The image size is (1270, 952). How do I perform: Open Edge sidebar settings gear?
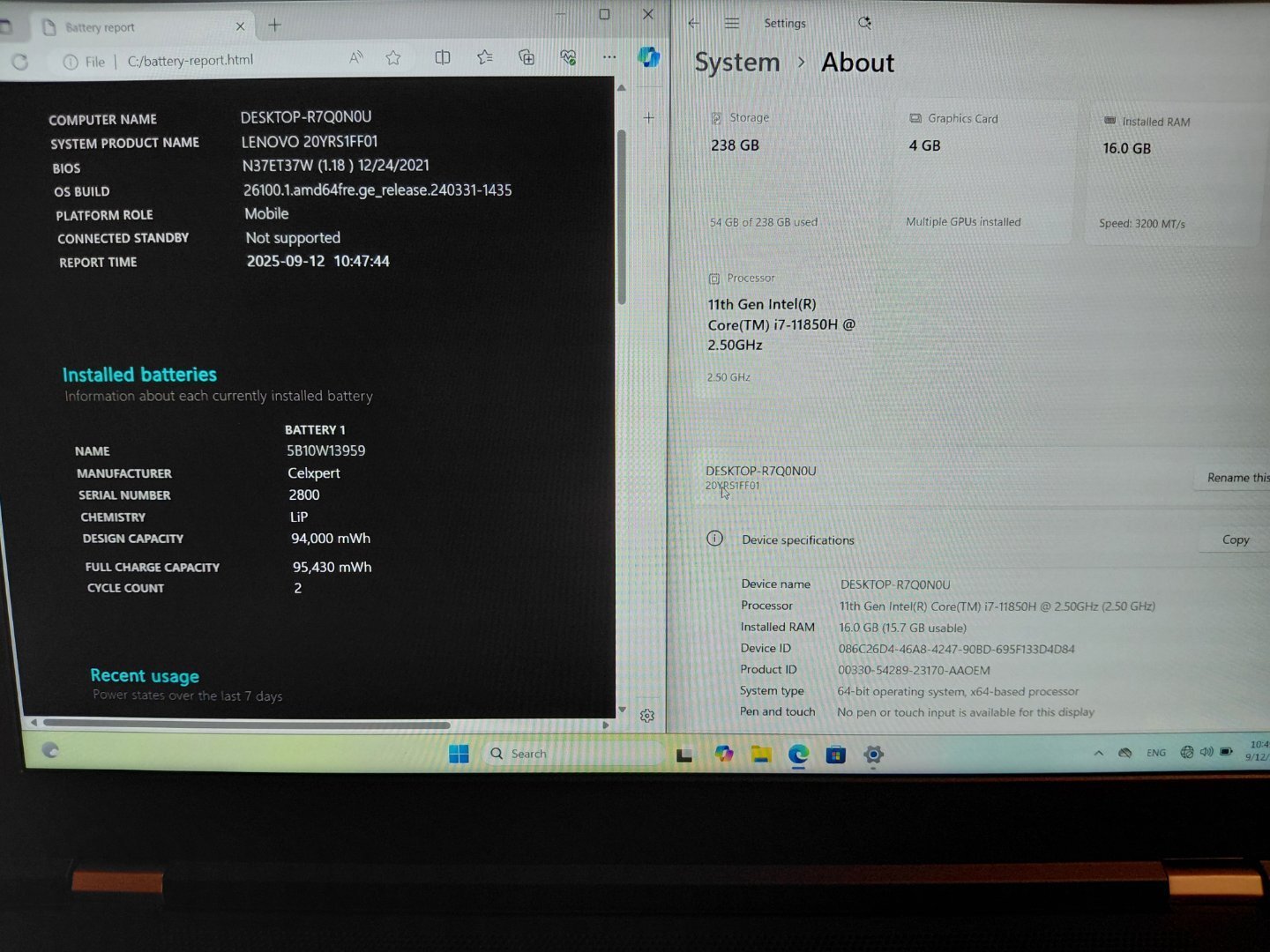coord(647,716)
